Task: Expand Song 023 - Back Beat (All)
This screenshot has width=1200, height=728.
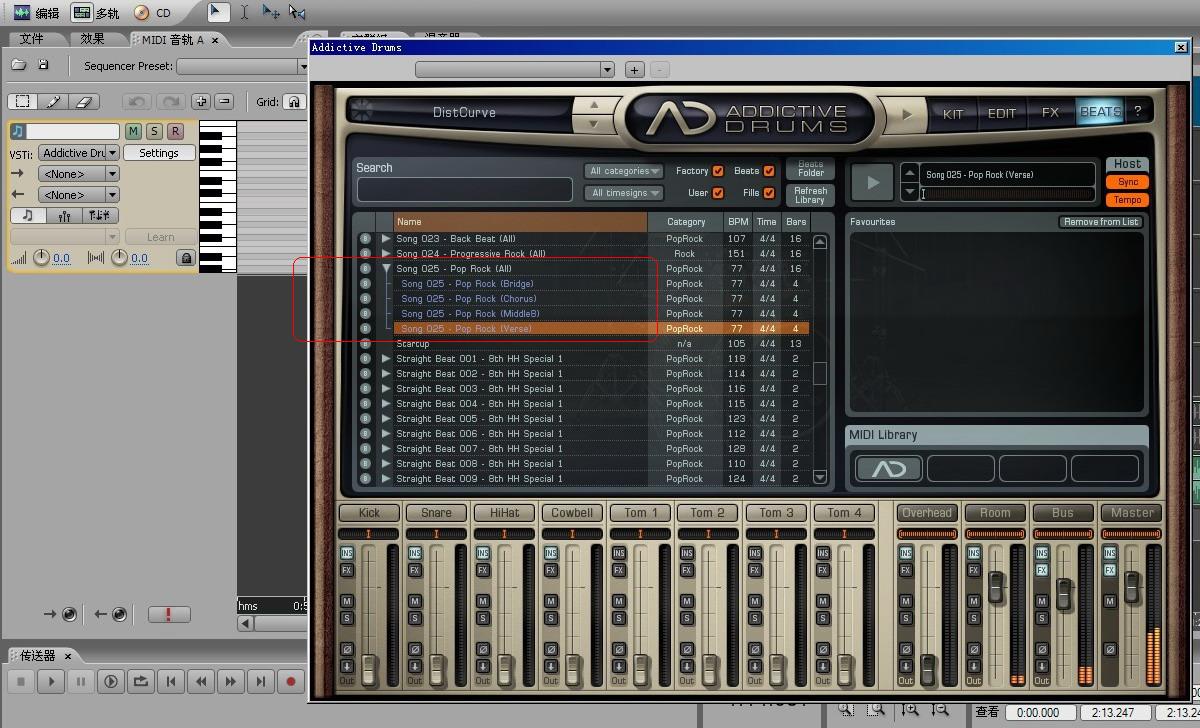Action: pyautogui.click(x=386, y=239)
